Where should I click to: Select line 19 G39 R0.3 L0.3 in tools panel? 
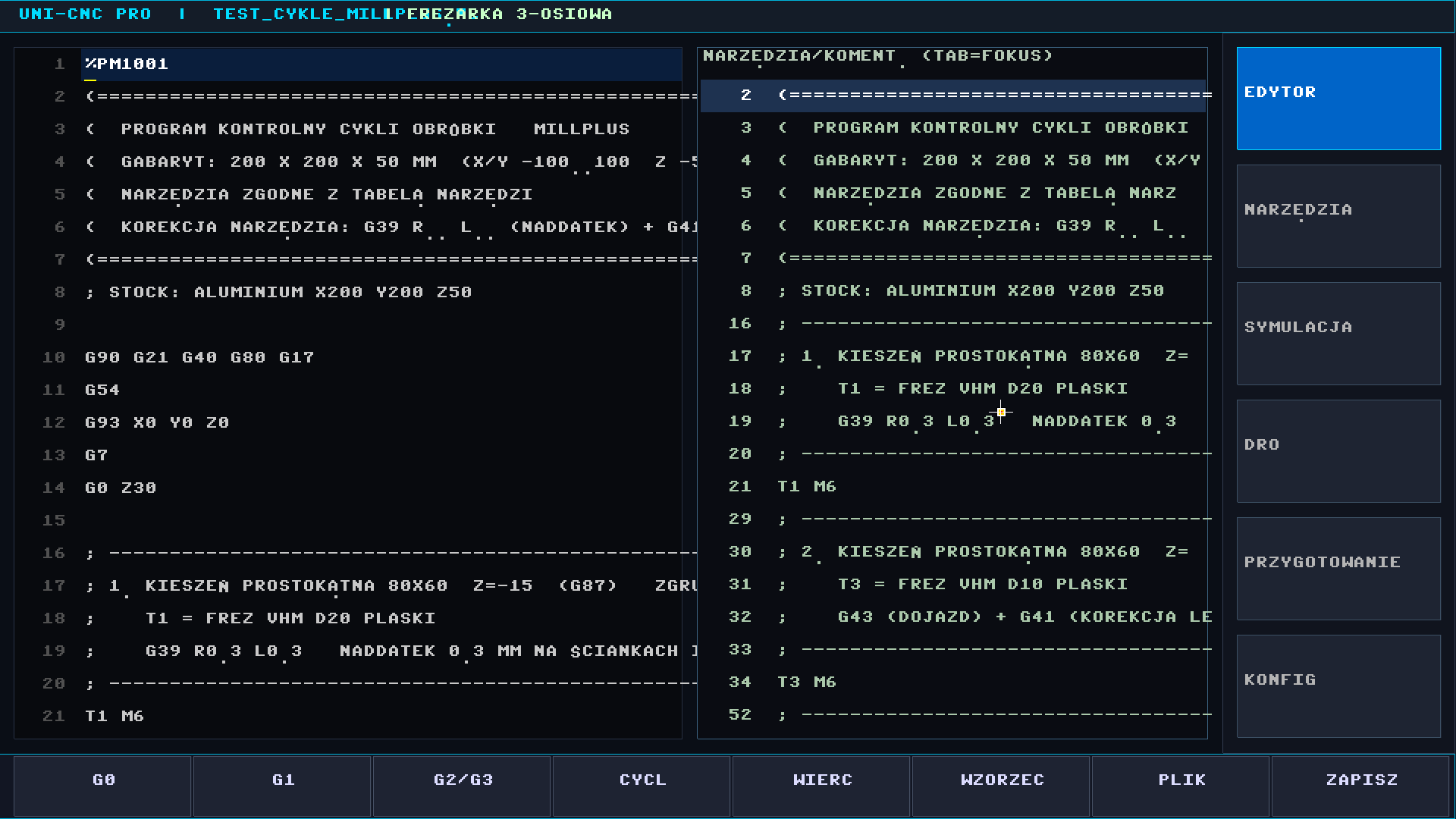pos(953,421)
